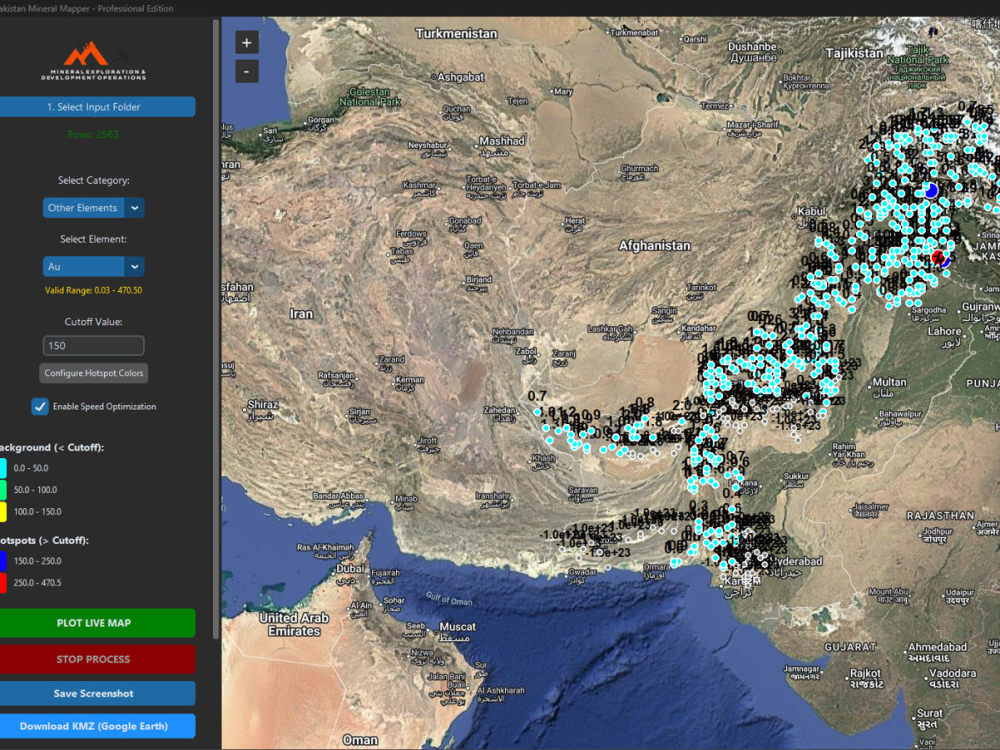
Task: Click the cyan 0.0 - 50.0 swatch
Action: coord(3,468)
